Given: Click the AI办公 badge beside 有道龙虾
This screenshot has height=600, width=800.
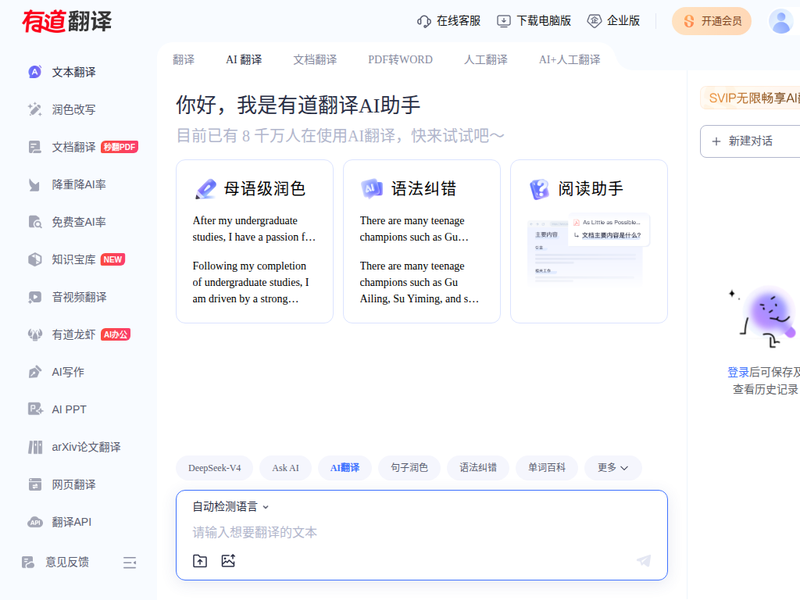Looking at the screenshot, I should tap(116, 335).
